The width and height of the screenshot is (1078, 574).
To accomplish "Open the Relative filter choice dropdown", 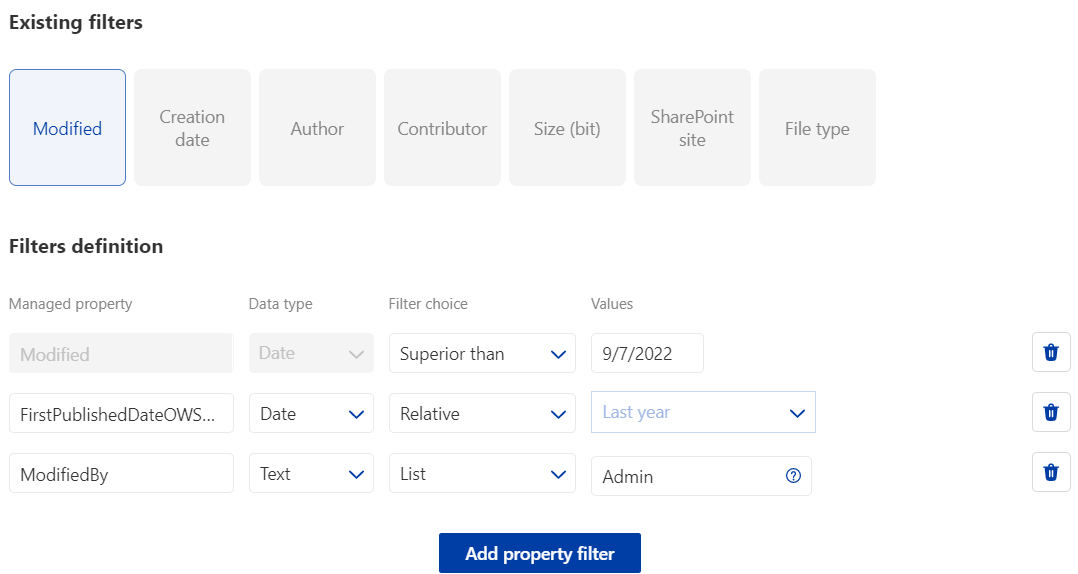I will tap(482, 413).
